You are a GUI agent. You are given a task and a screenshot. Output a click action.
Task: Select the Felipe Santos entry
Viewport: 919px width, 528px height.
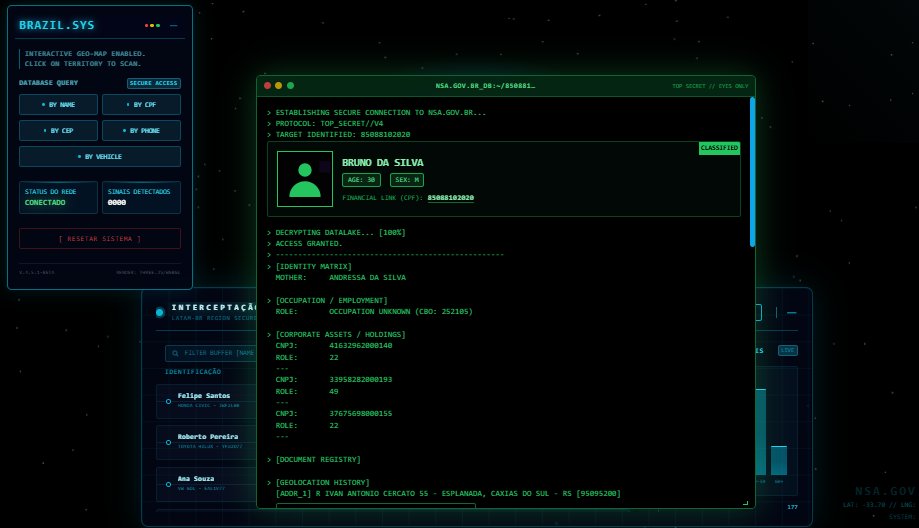coord(206,401)
